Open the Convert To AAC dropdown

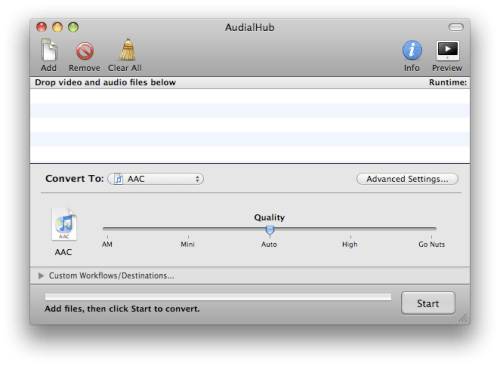155,179
